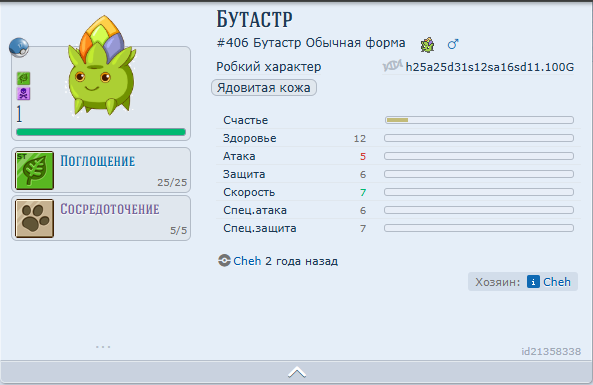The image size is (593, 385).
Task: Click the Счастье happiness bar
Action: pos(479,120)
